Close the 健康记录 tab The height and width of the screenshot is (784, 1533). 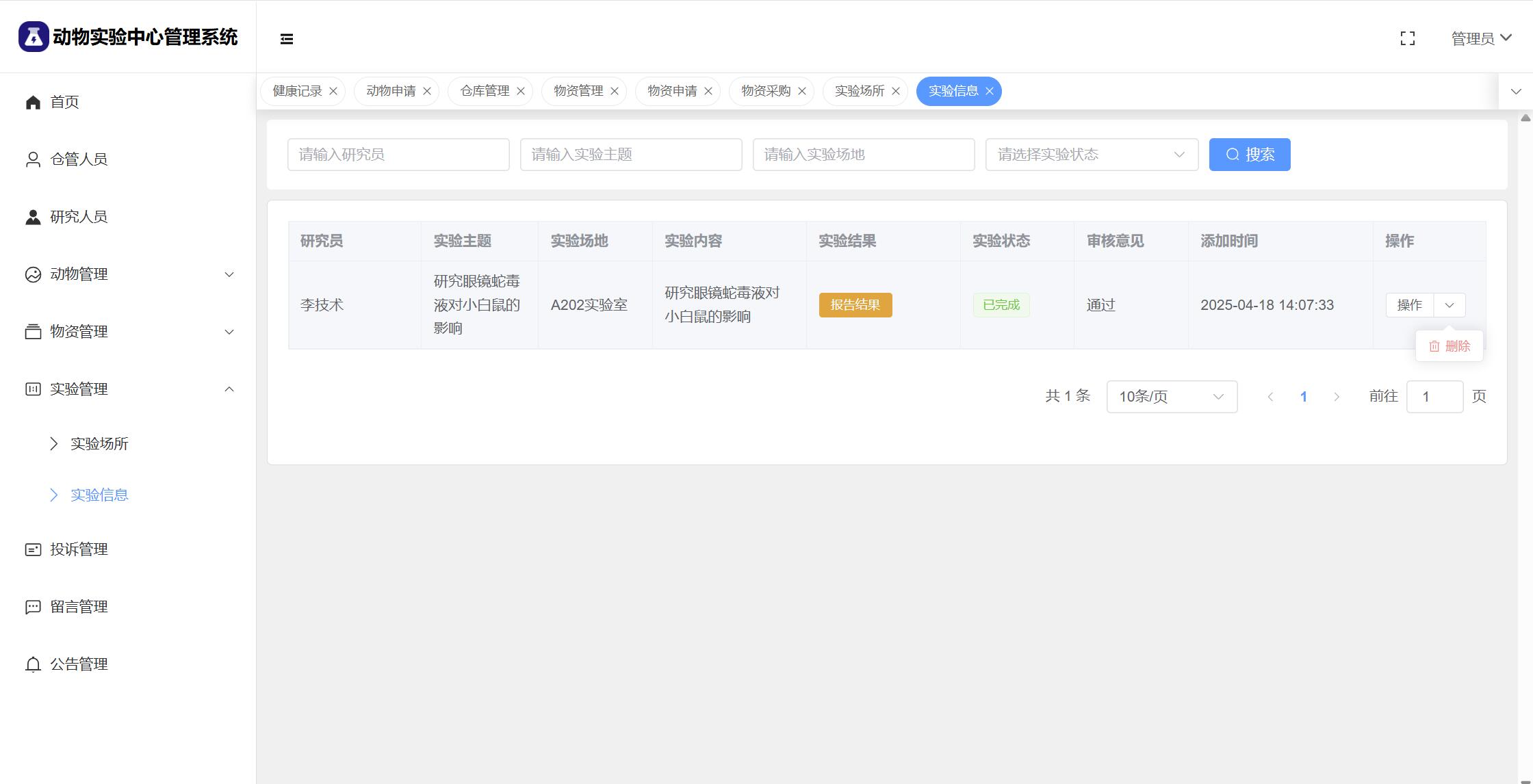pyautogui.click(x=333, y=91)
